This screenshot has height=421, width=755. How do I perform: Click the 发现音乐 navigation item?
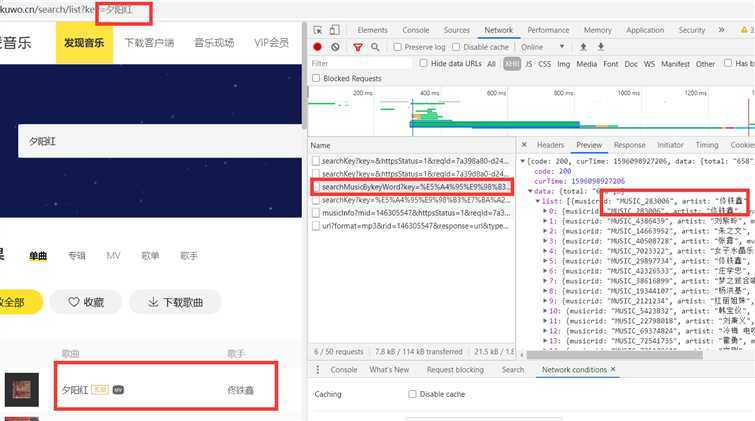[84, 42]
